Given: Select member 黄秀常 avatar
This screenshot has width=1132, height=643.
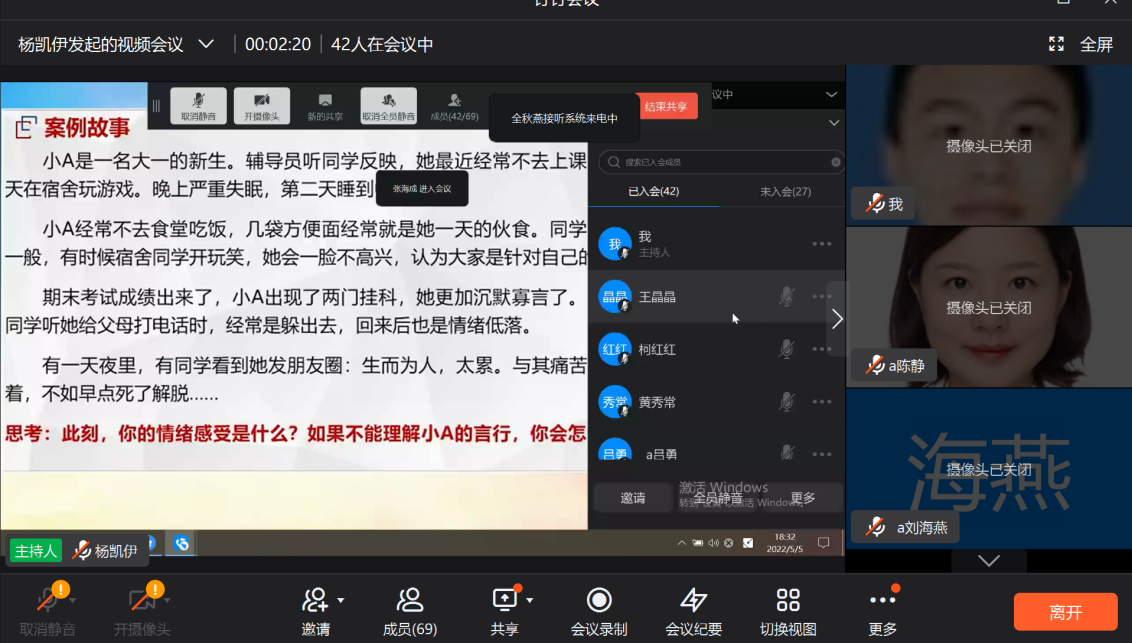Looking at the screenshot, I should 615,401.
